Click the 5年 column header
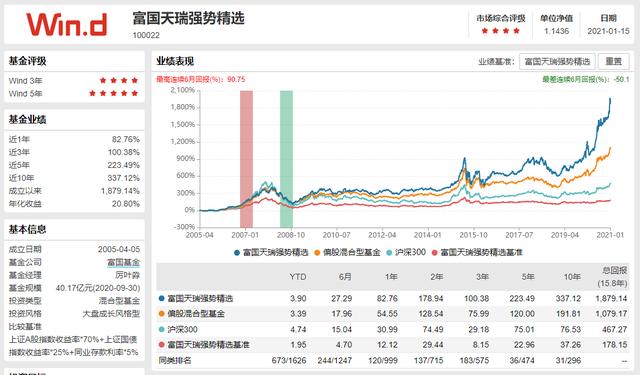Viewport: 640px width, 375px height. (x=528, y=277)
